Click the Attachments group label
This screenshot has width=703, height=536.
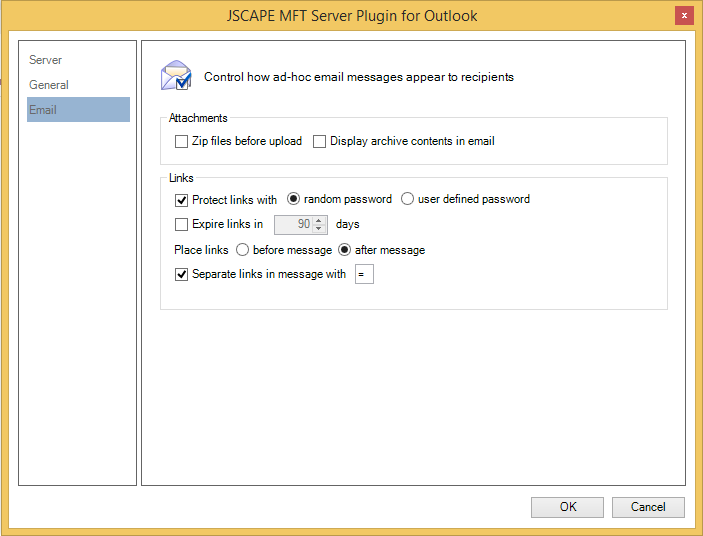[x=198, y=118]
